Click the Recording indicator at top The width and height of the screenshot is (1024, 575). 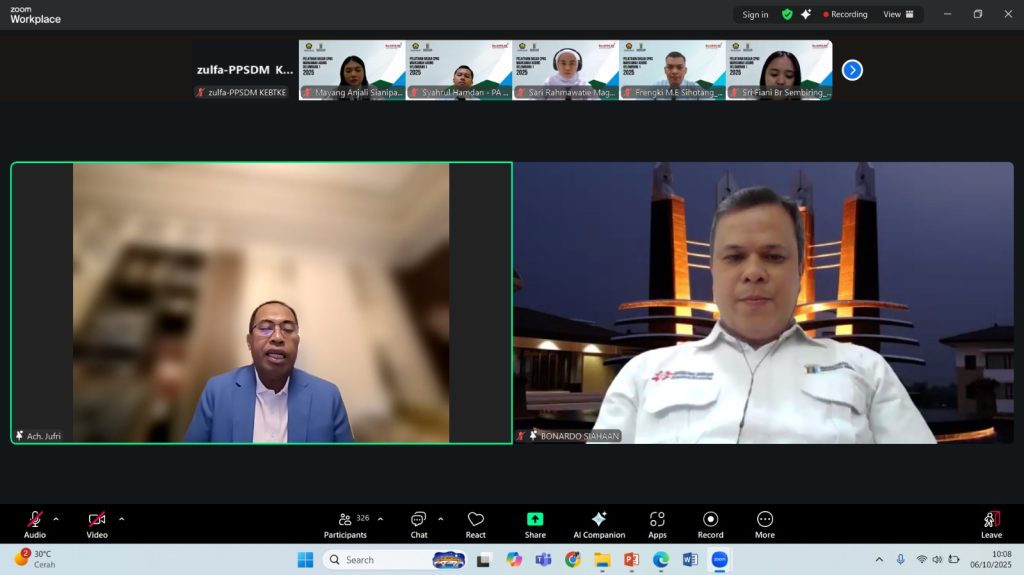[x=845, y=15]
